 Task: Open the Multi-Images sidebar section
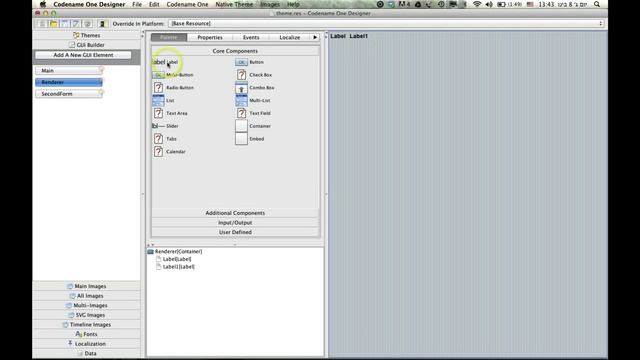coord(87,305)
